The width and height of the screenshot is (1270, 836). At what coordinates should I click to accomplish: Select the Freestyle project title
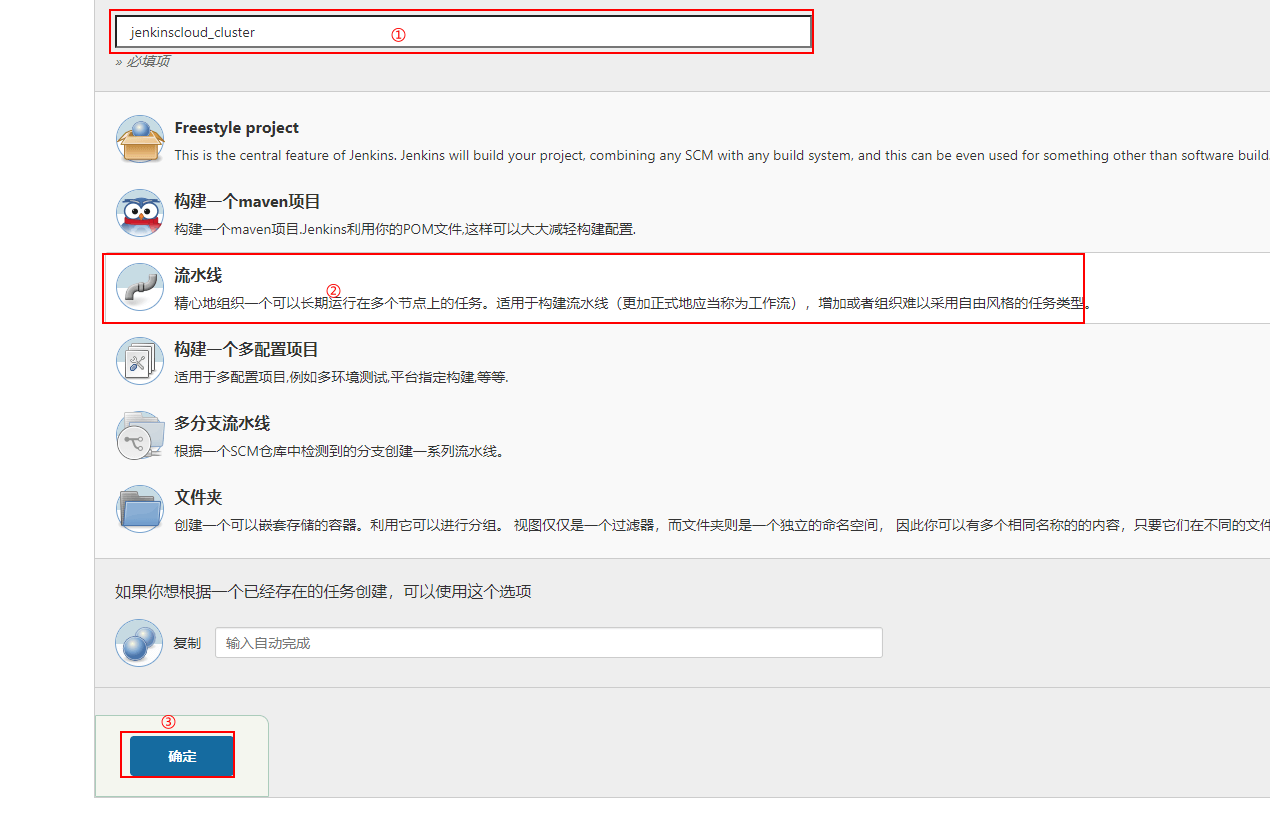pyautogui.click(x=236, y=128)
